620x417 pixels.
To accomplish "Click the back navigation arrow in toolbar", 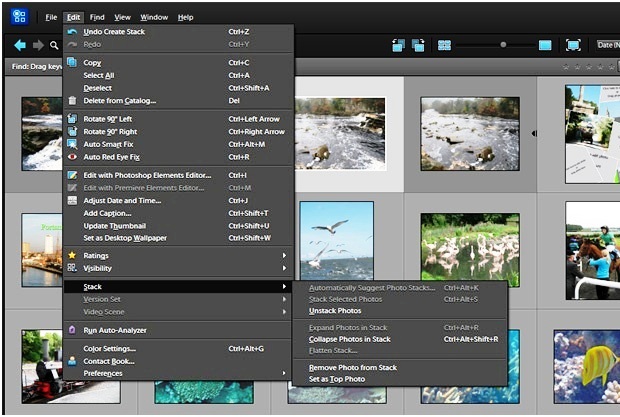I will tap(19, 45).
